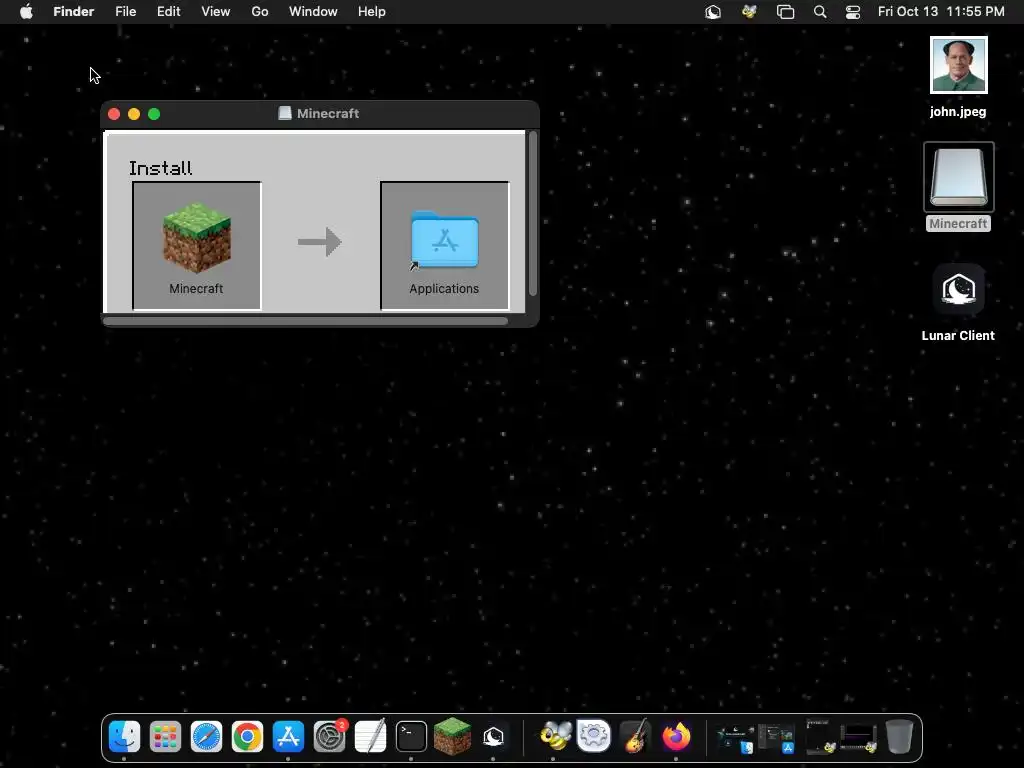Image resolution: width=1024 pixels, height=768 pixels.
Task: Open the Go menu
Action: pyautogui.click(x=260, y=12)
